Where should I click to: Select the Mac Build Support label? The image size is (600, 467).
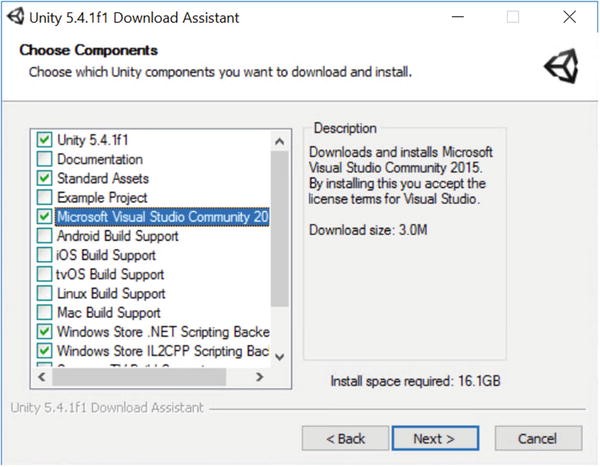[109, 313]
